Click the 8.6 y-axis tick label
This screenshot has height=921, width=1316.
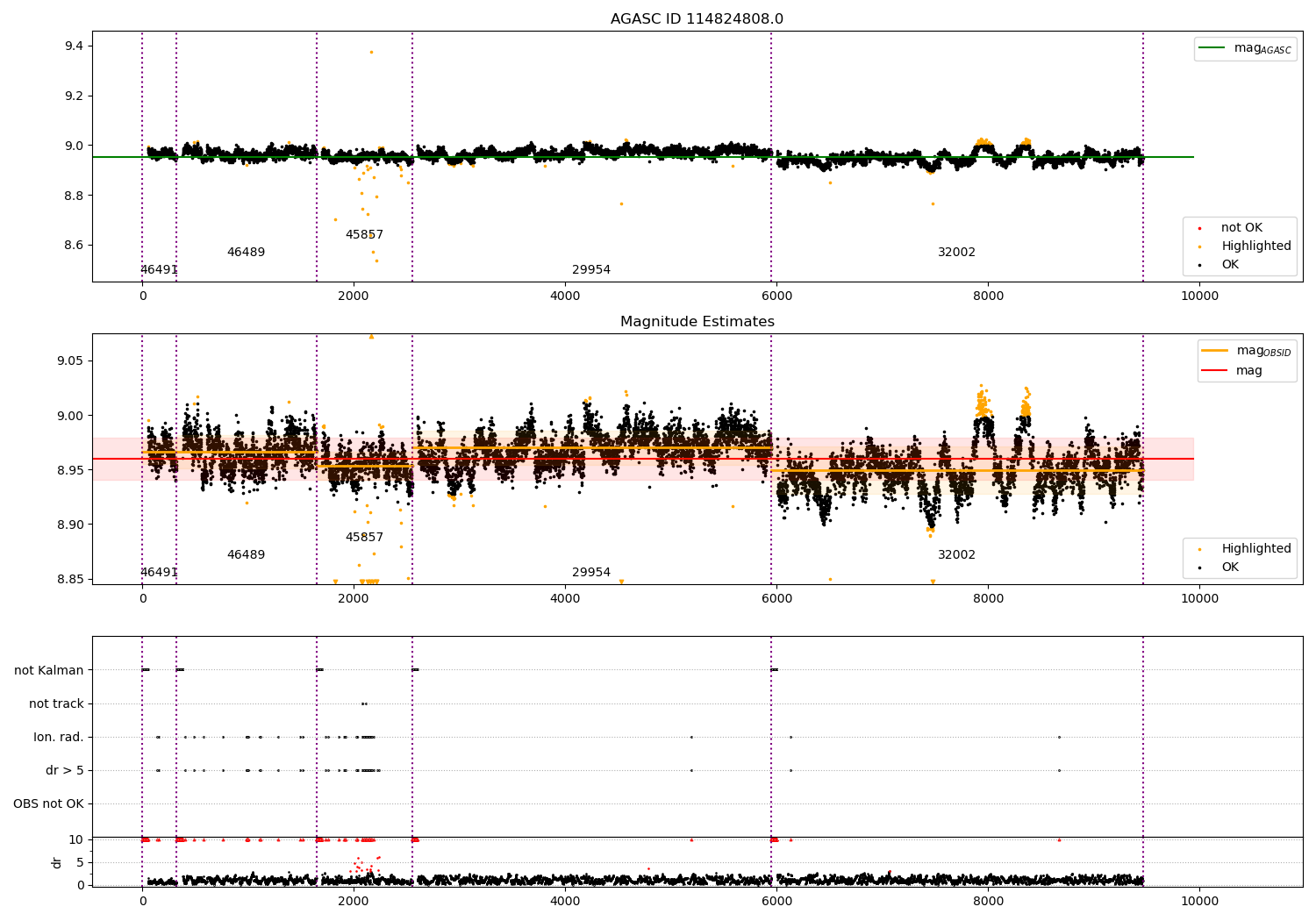pyautogui.click(x=74, y=246)
